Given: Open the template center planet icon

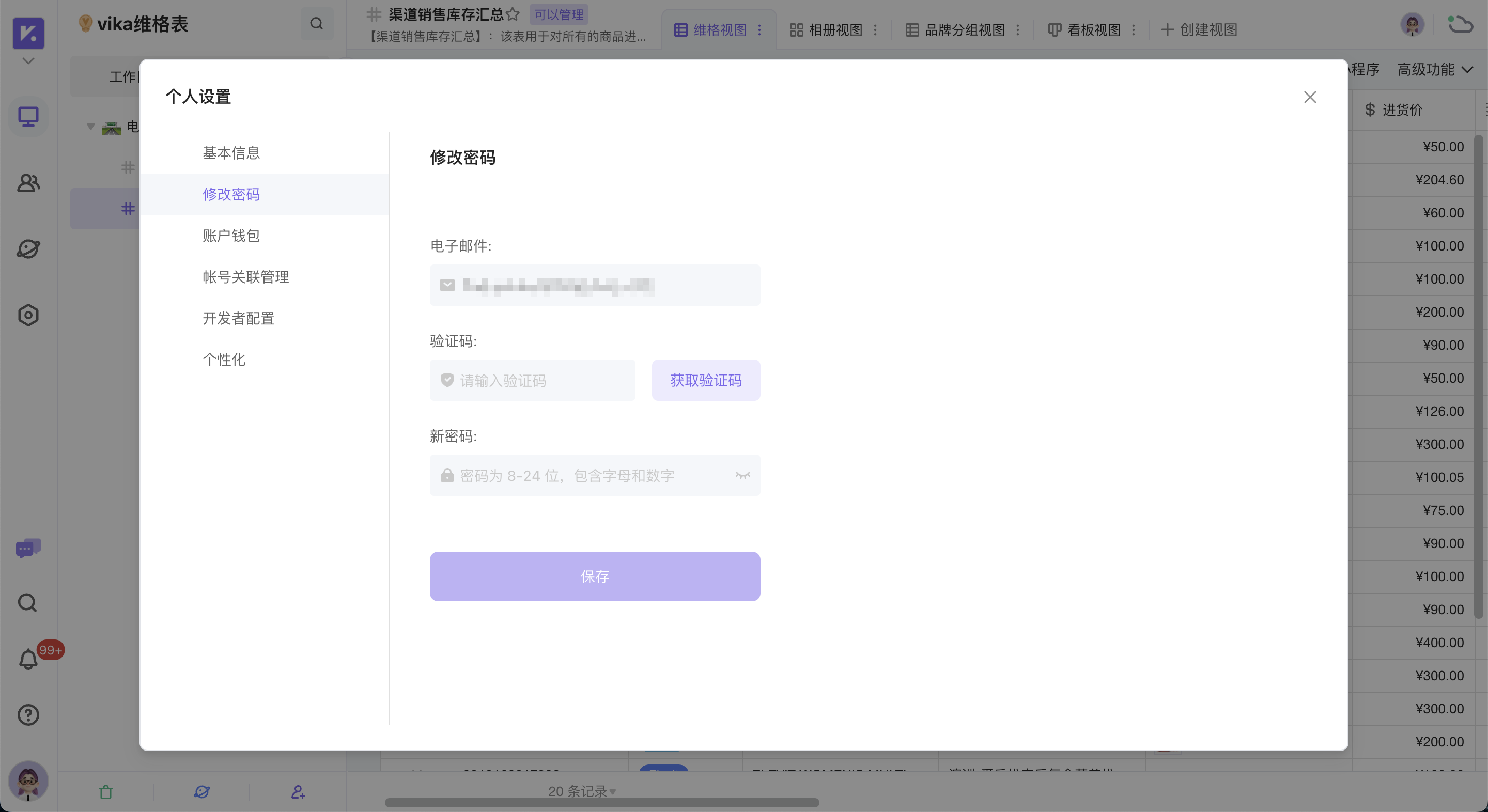Looking at the screenshot, I should tap(27, 249).
